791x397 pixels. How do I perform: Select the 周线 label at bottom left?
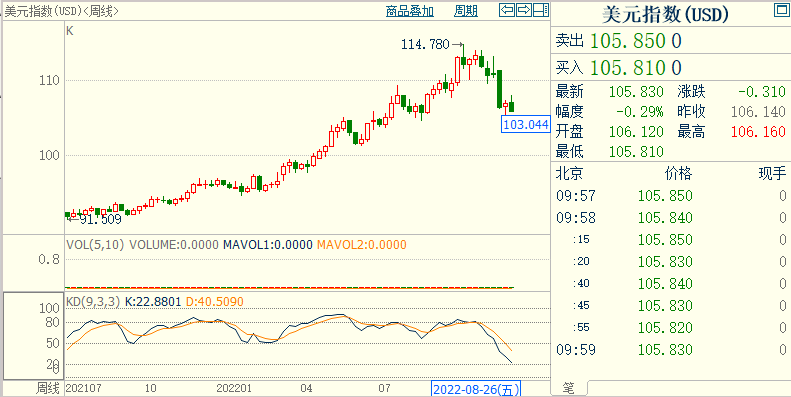pyautogui.click(x=47, y=388)
